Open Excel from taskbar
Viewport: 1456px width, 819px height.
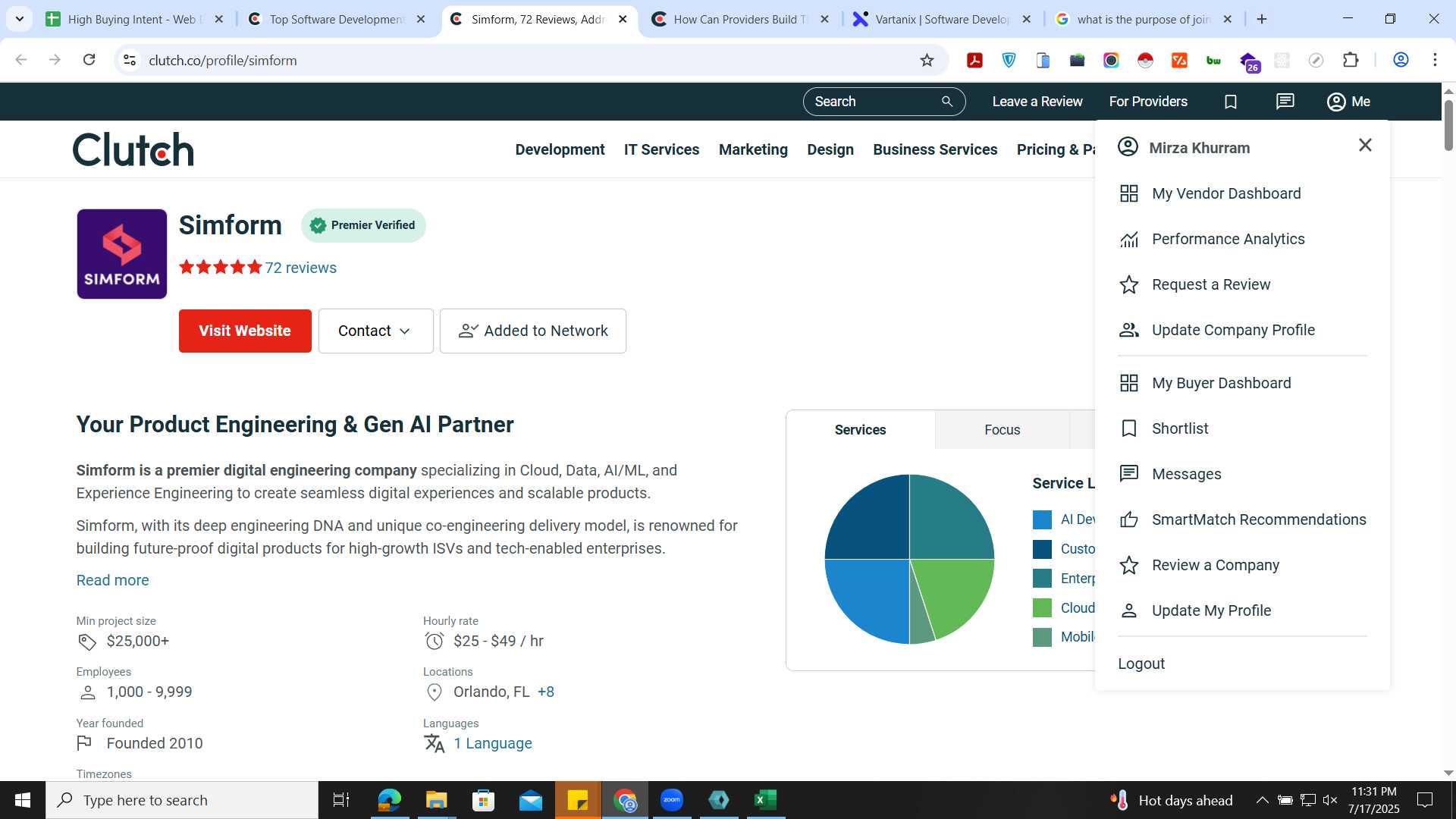coord(765,800)
